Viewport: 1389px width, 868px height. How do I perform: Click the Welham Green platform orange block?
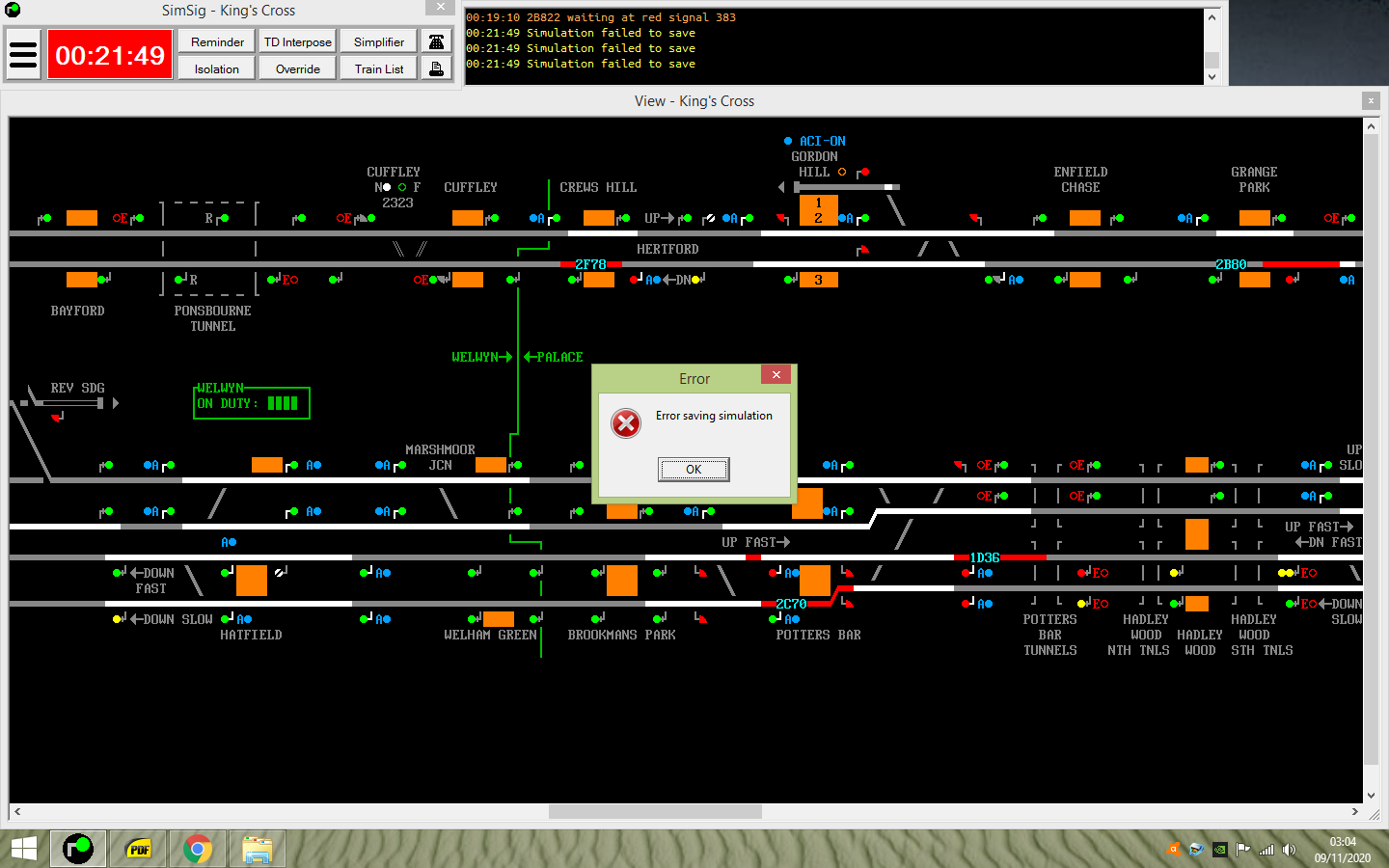[x=498, y=619]
